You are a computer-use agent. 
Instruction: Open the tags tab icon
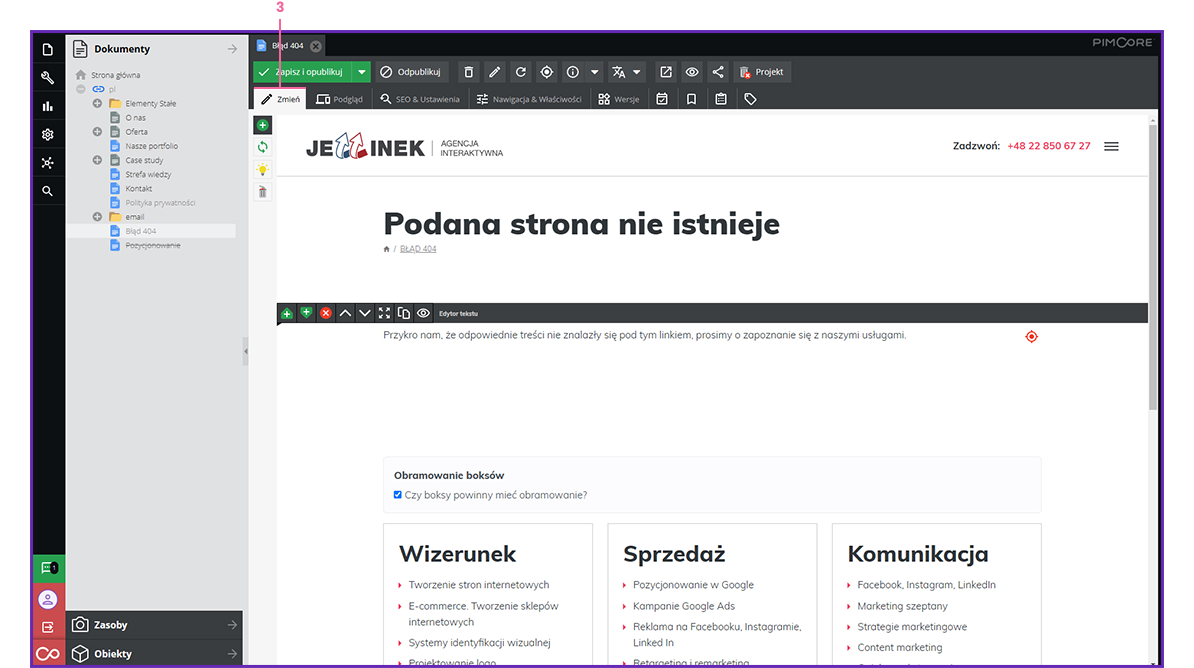point(750,99)
